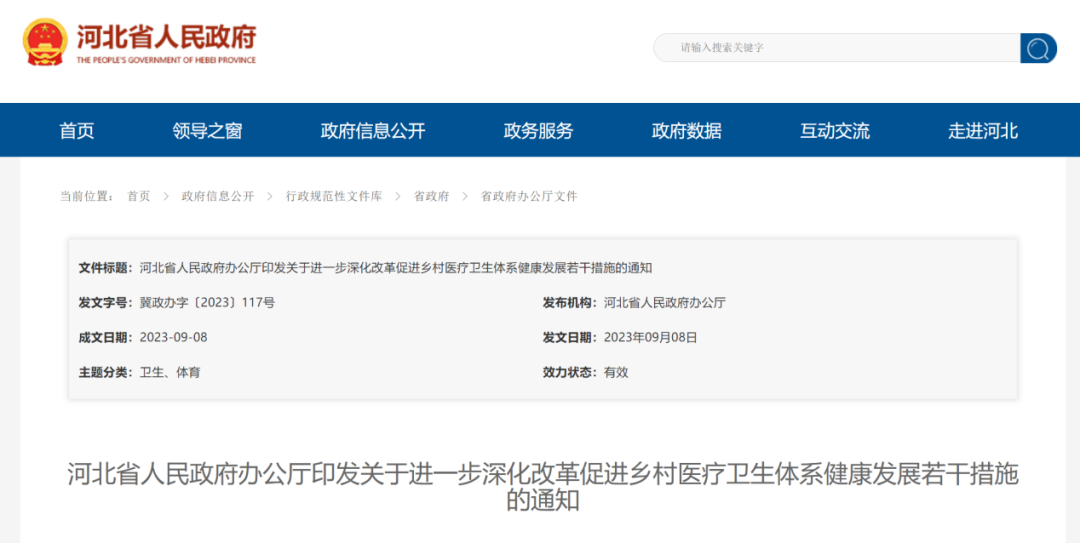Click the search magnifier icon button
Viewport: 1080px width, 543px height.
1038,48
